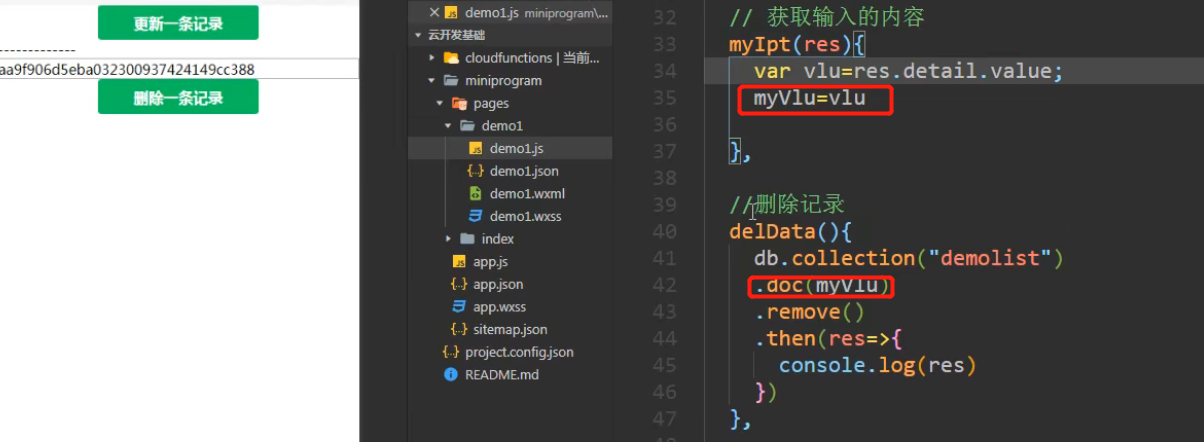This screenshot has height=442, width=1204.
Task: Open app.json in the file tree
Action: point(498,284)
